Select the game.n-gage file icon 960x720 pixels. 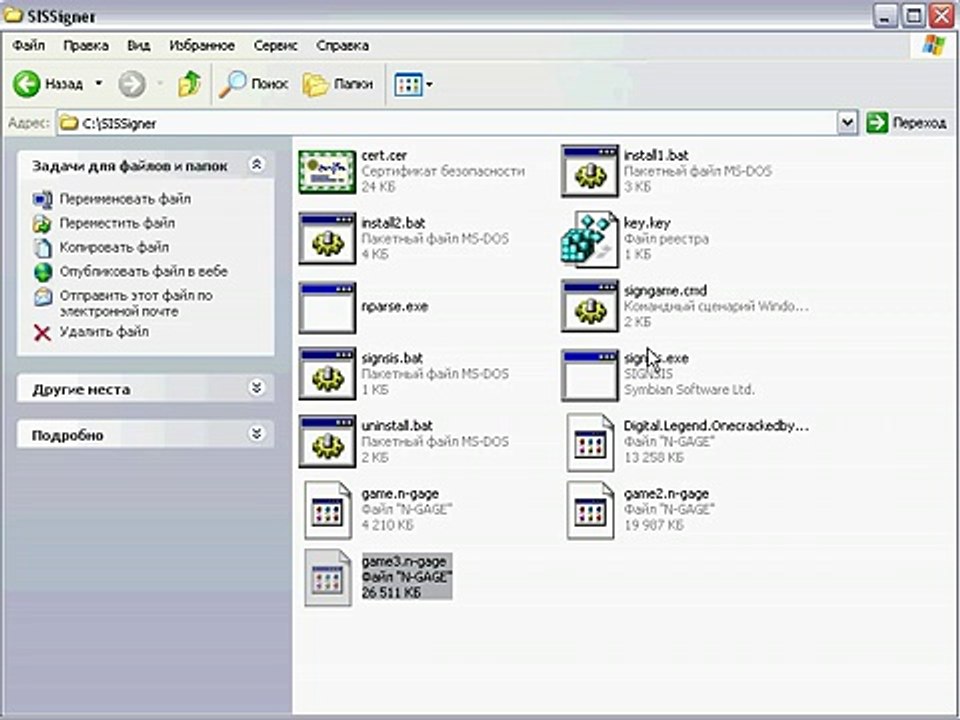[x=328, y=510]
